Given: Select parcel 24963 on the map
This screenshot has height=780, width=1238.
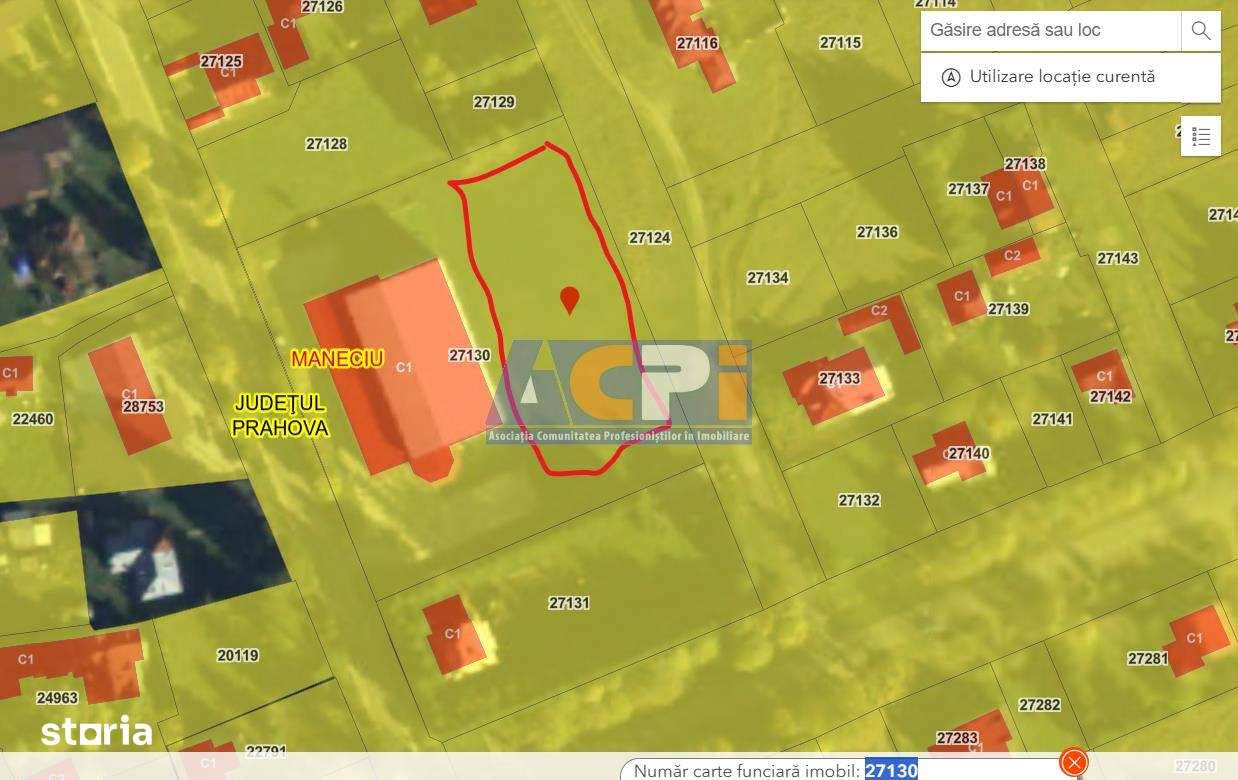Looking at the screenshot, I should (x=56, y=698).
